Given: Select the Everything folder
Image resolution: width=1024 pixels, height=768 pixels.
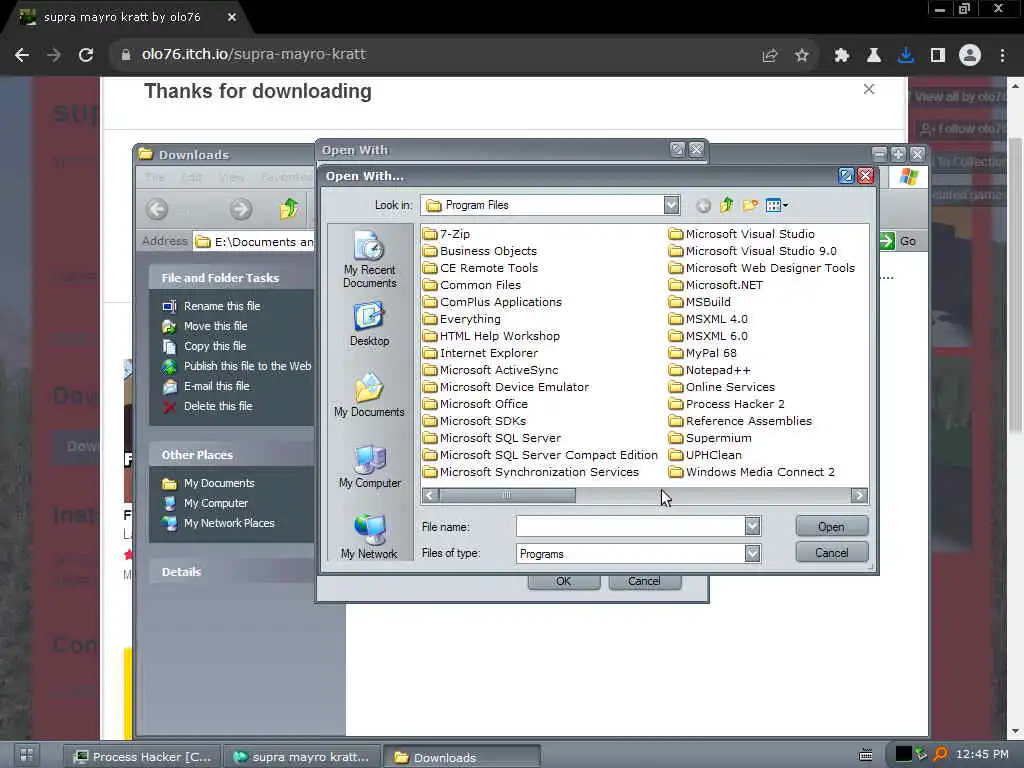Looking at the screenshot, I should (x=462, y=319).
